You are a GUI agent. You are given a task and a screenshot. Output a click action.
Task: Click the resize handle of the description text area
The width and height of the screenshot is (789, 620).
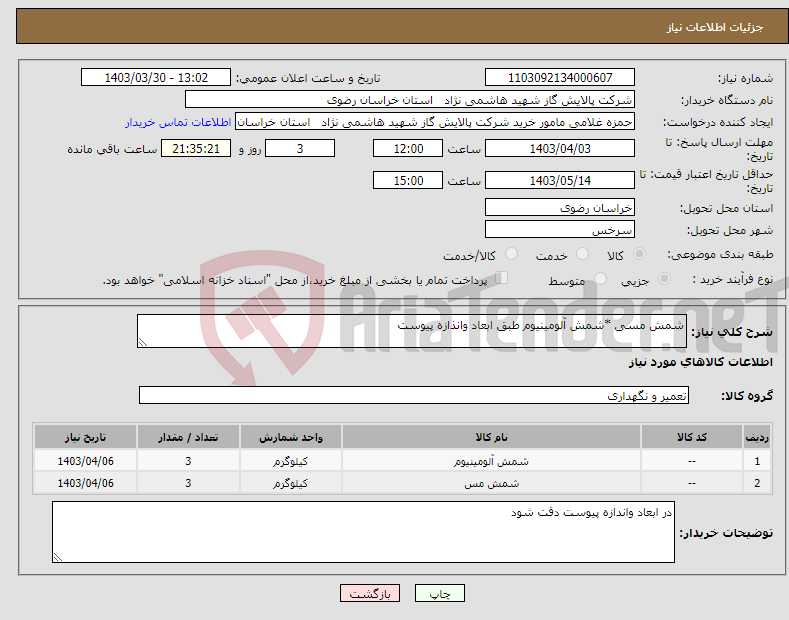coord(143,342)
